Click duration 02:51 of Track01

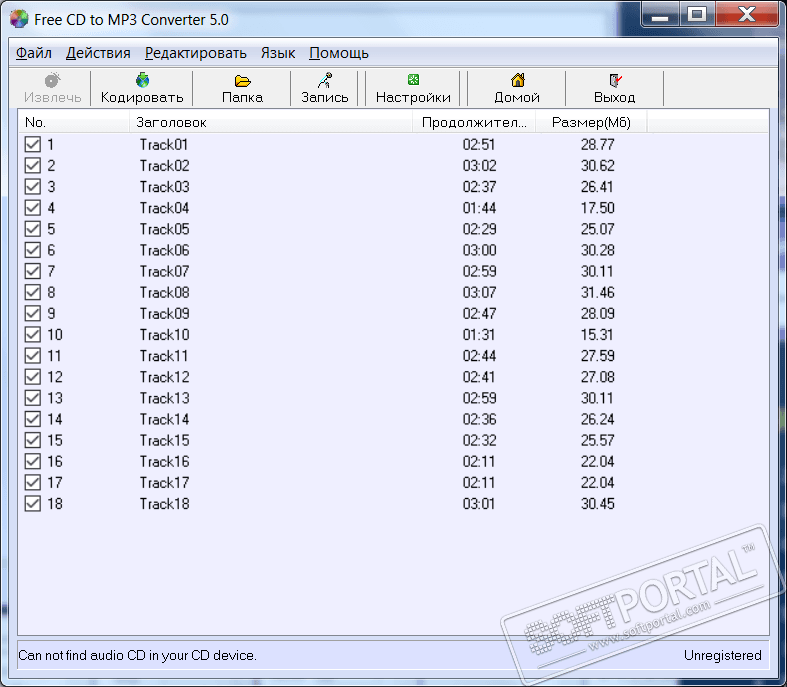(479, 145)
